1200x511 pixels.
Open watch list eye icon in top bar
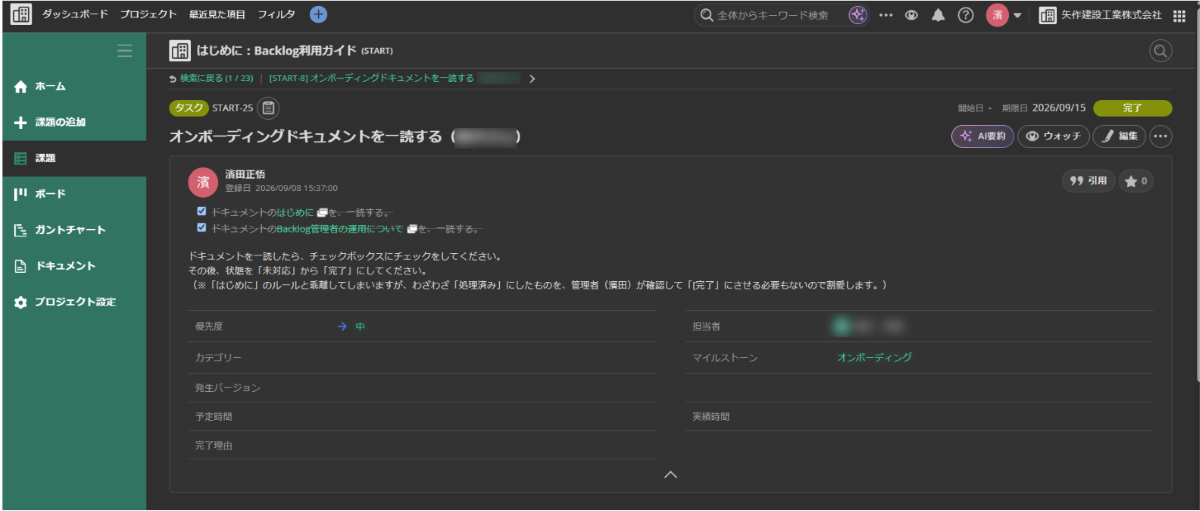click(911, 15)
